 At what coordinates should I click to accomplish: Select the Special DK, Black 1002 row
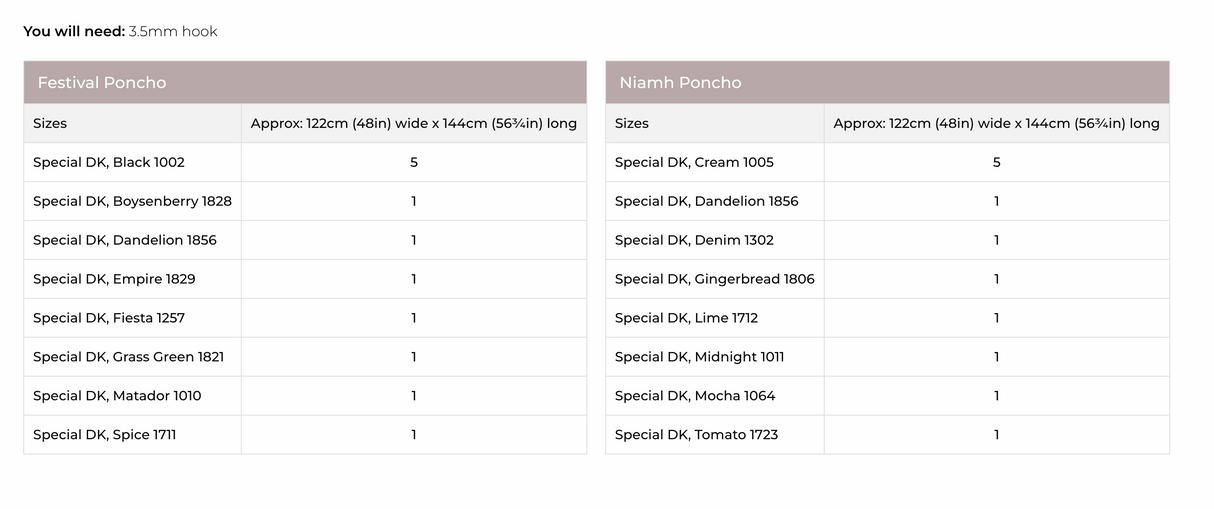305,162
